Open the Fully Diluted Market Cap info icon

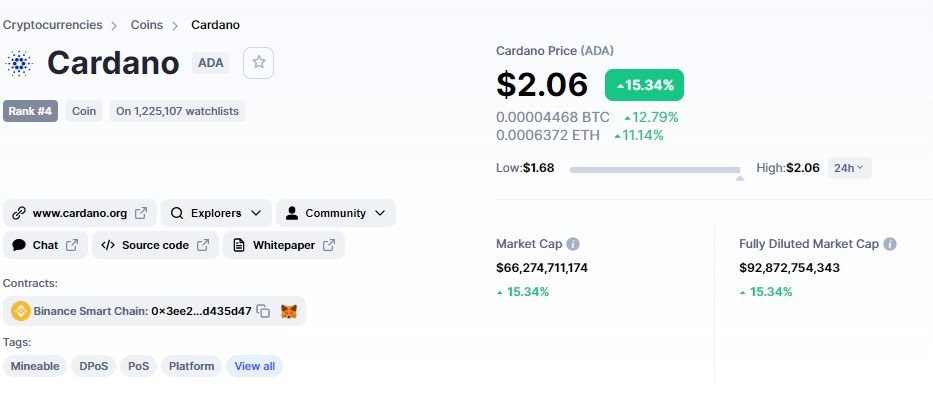tap(890, 244)
